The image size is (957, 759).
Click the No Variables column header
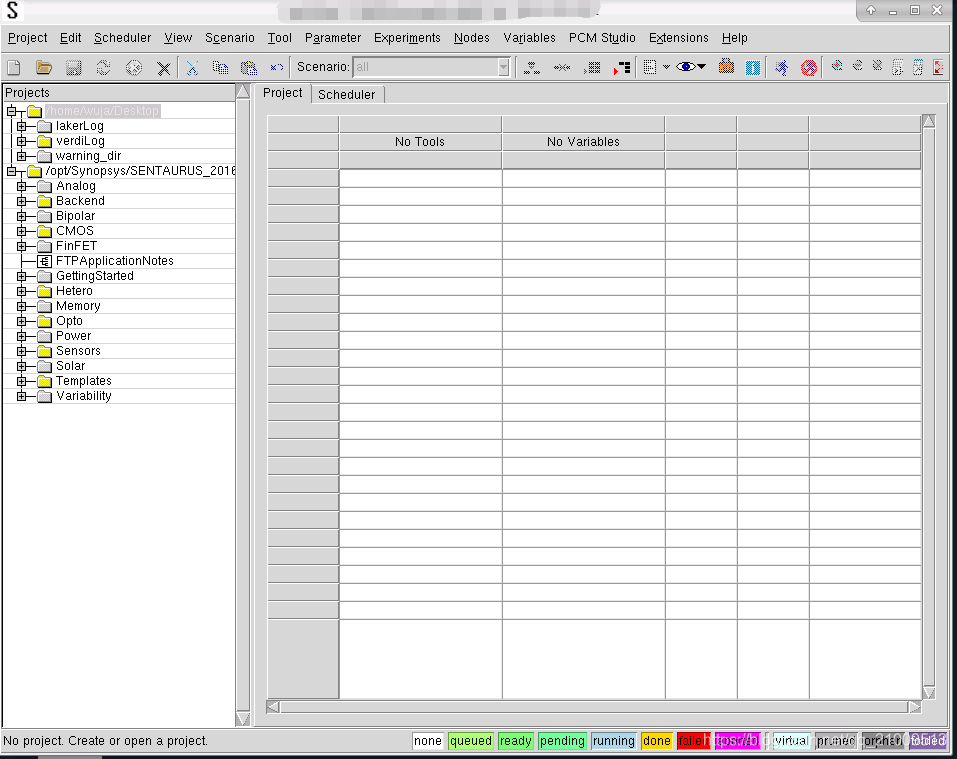pos(583,142)
